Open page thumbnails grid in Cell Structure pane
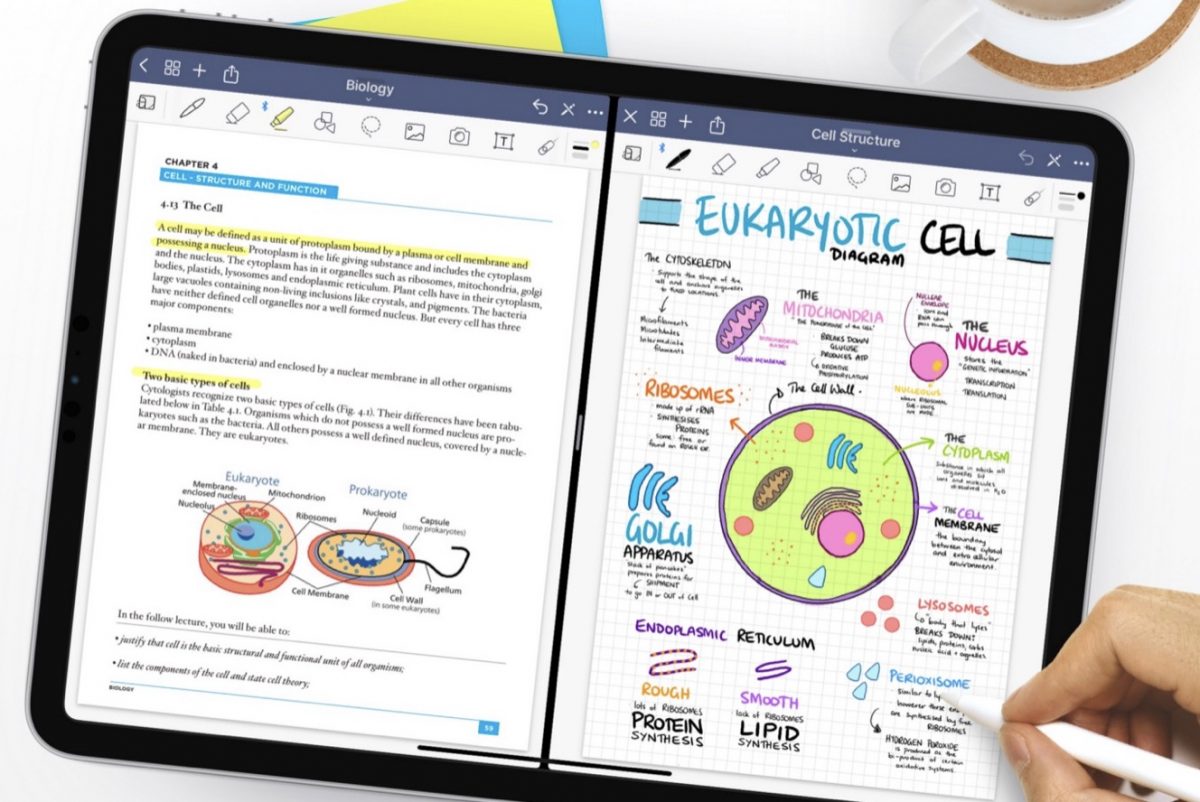The height and width of the screenshot is (802, 1200). click(658, 119)
